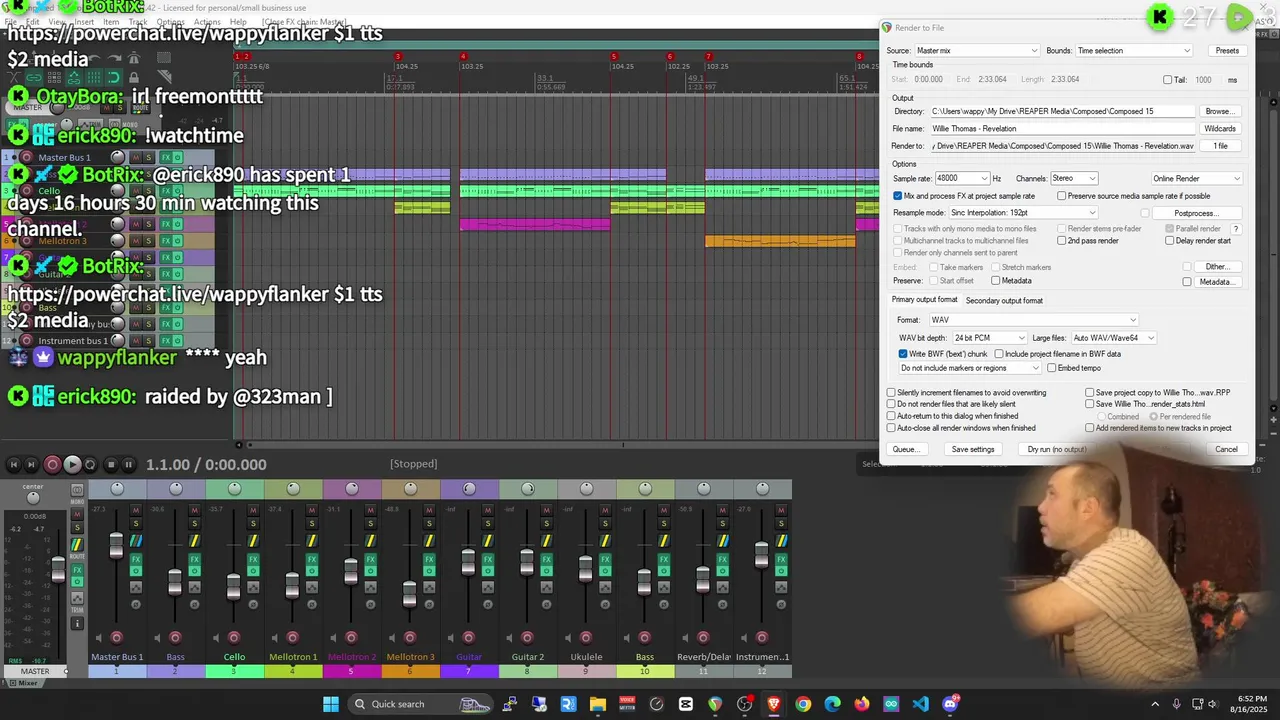Open Windows Start menu
Screen dimensions: 1280x720
(331, 704)
